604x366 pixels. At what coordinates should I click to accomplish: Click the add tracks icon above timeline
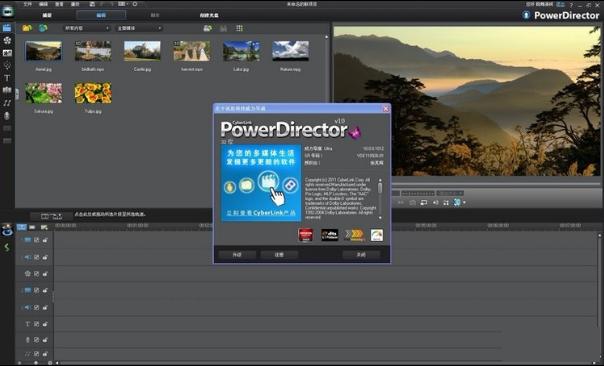click(x=44, y=227)
